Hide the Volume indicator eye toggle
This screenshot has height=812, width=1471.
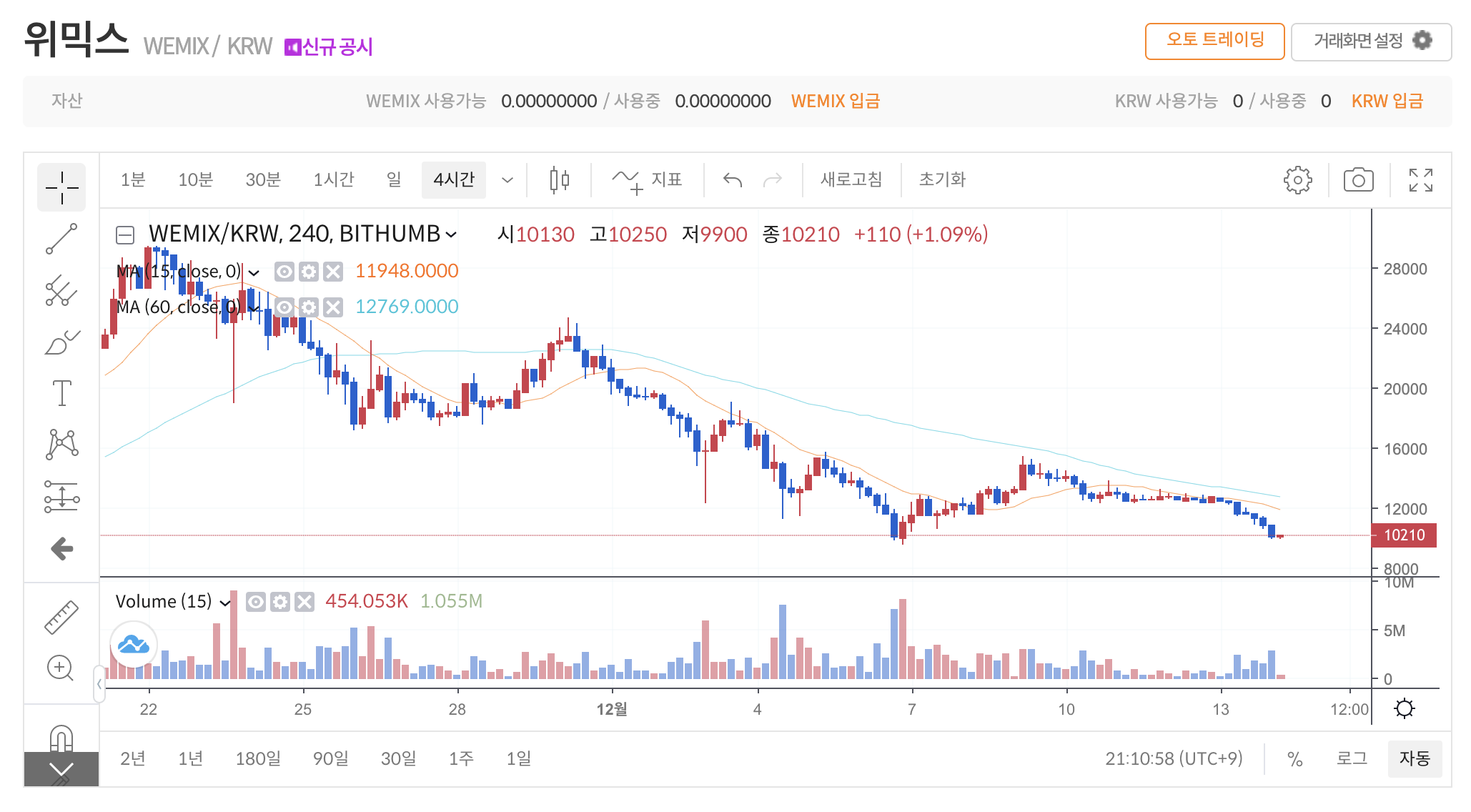[x=256, y=602]
